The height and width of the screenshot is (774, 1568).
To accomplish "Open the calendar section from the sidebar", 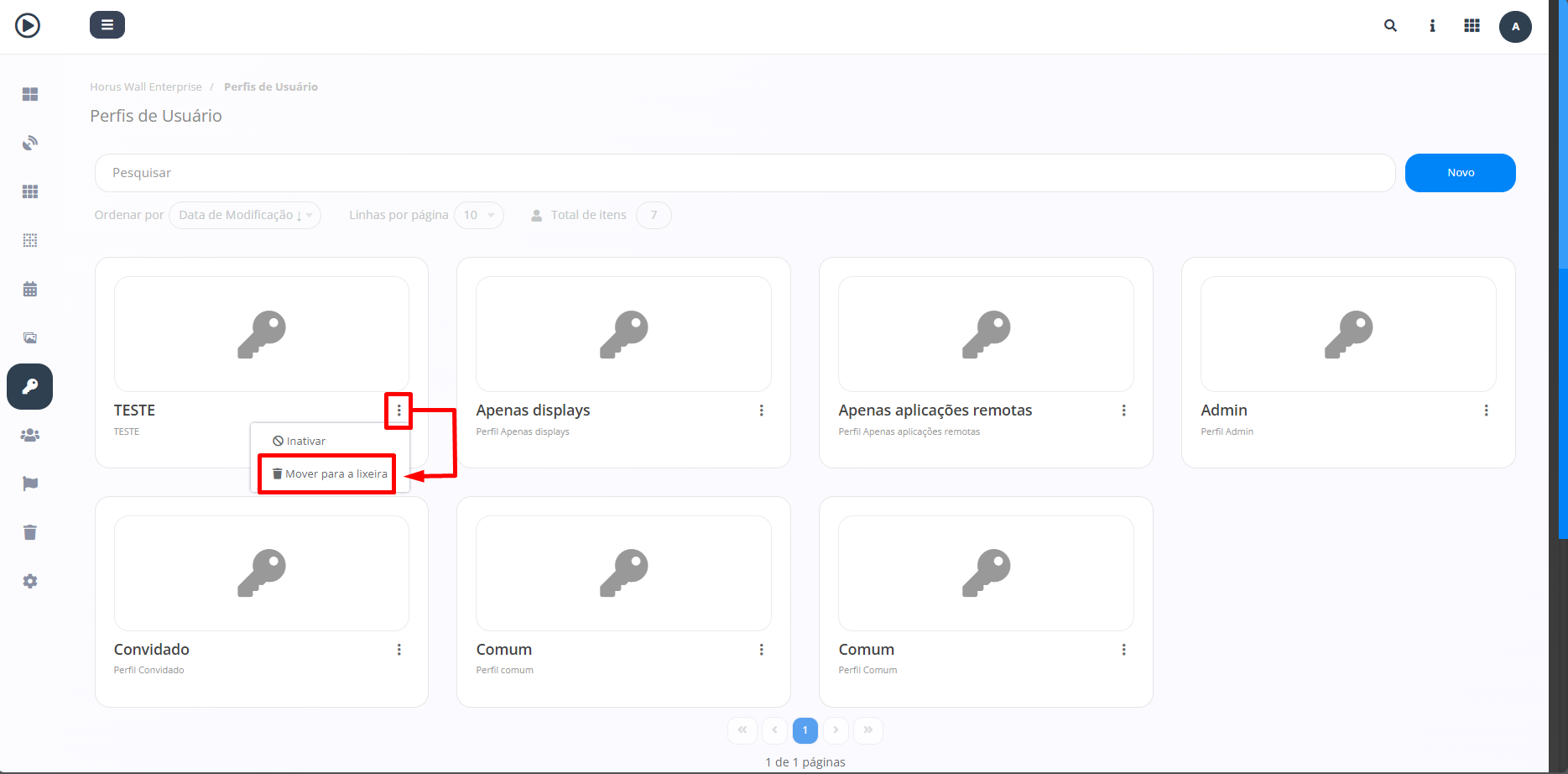I will [x=29, y=289].
